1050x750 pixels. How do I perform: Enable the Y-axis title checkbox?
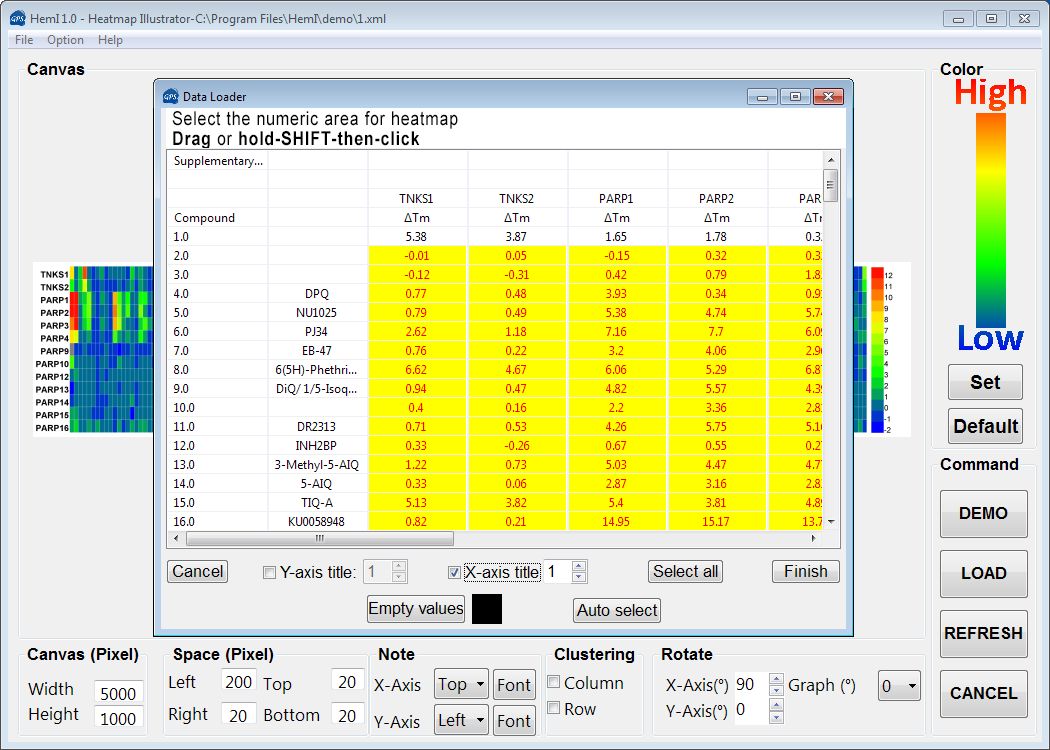coord(269,573)
